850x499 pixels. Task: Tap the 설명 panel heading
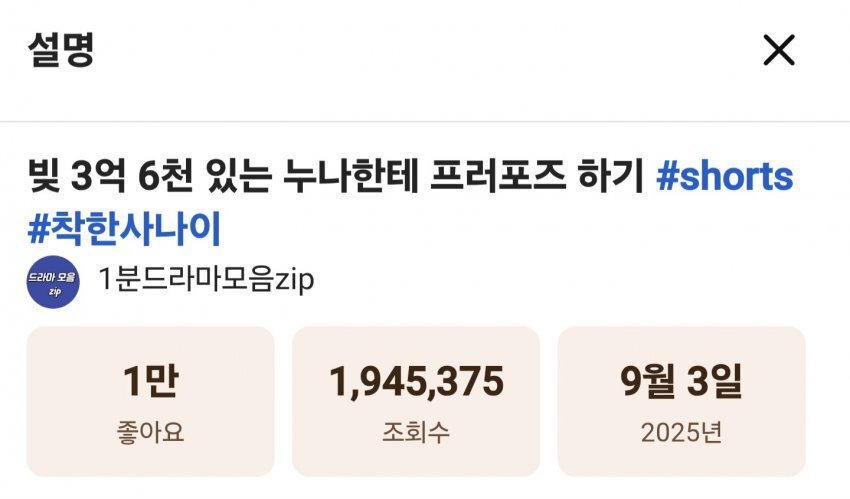tap(60, 50)
